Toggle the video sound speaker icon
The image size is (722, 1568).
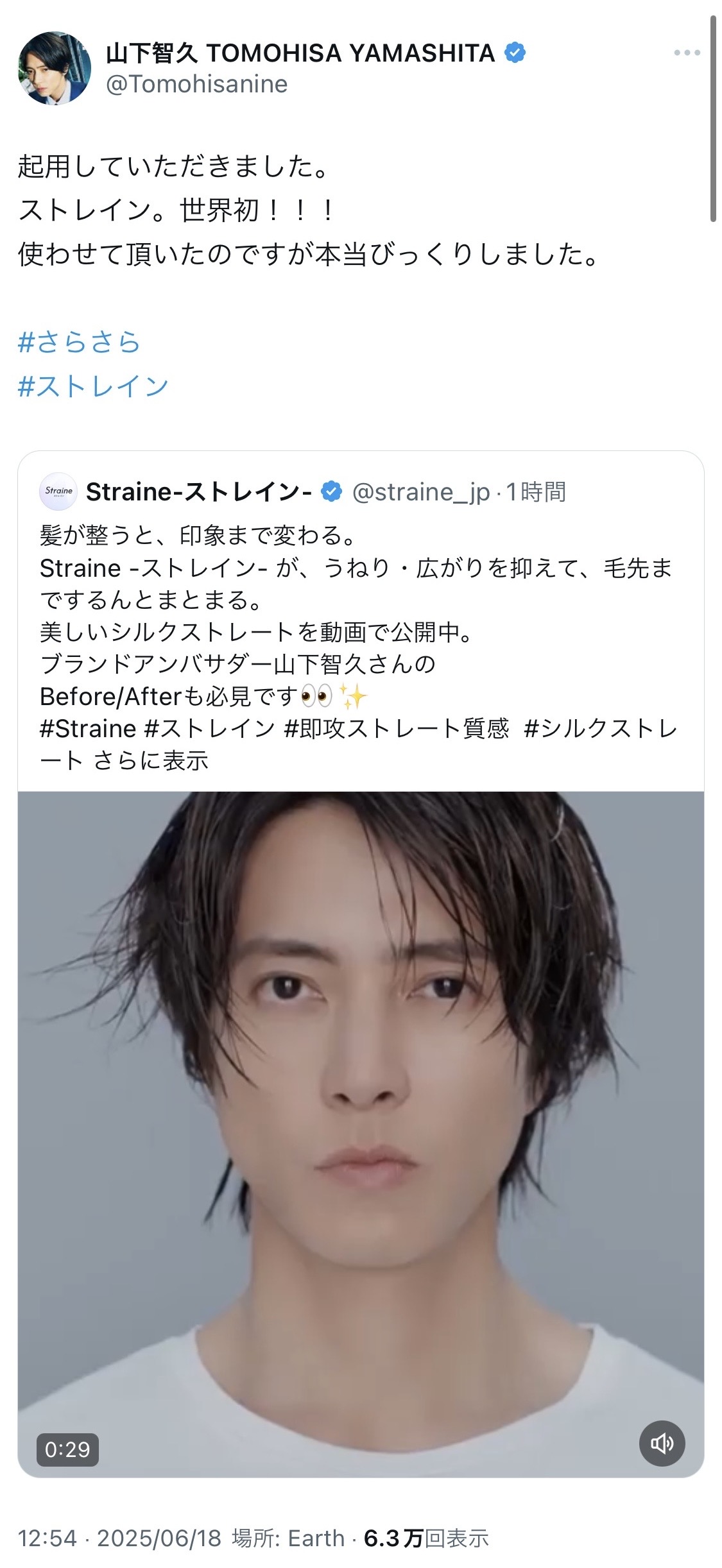coord(662,1444)
